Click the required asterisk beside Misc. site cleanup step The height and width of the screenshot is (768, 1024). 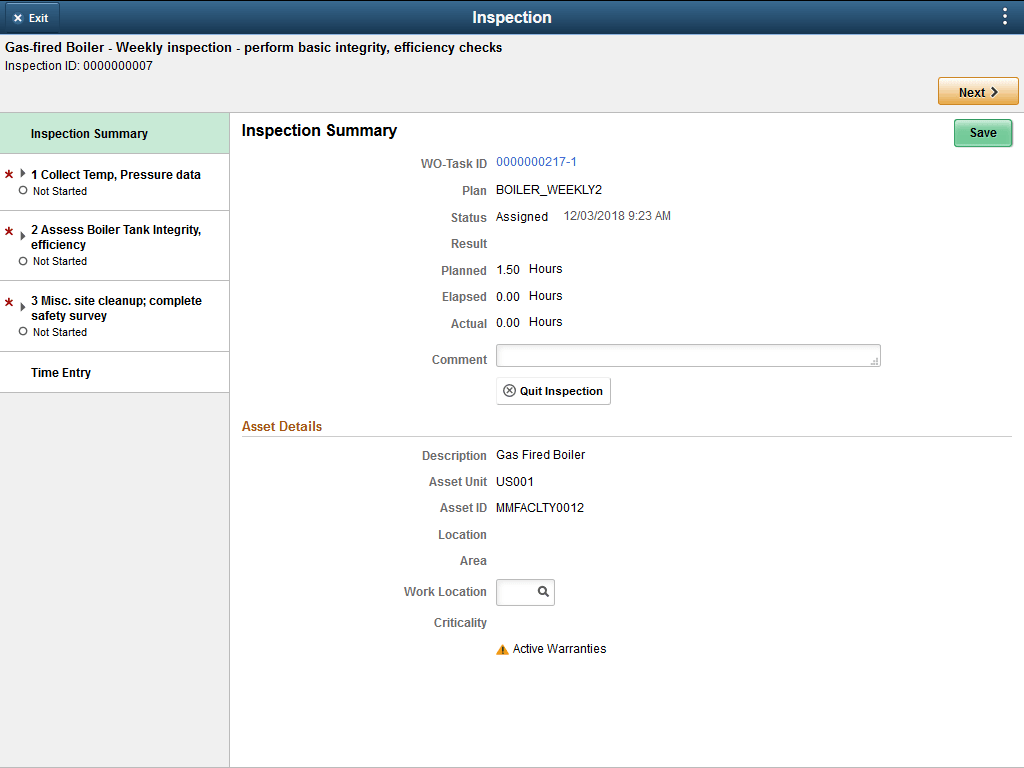(x=9, y=302)
